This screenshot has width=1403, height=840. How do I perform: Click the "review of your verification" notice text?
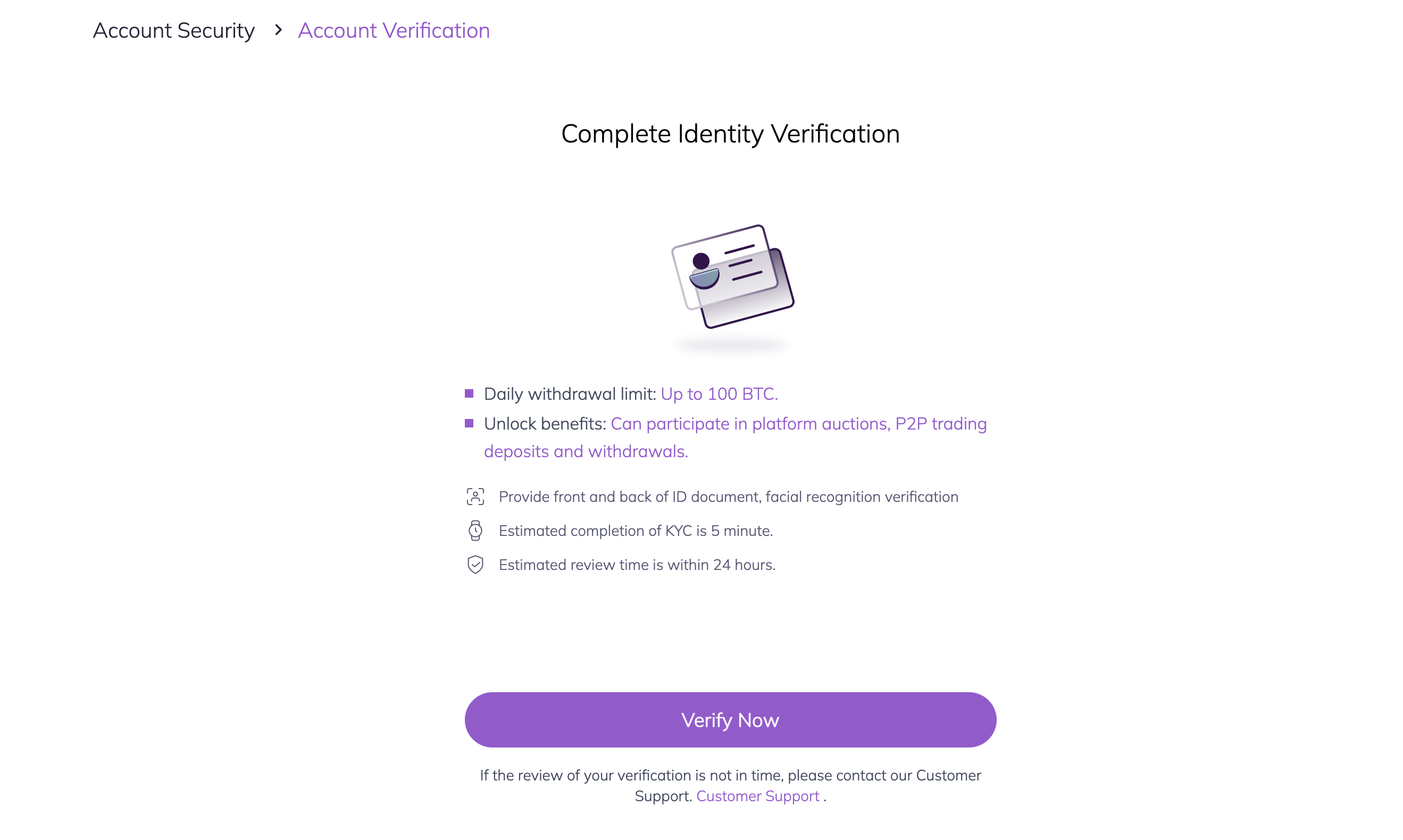click(x=730, y=776)
